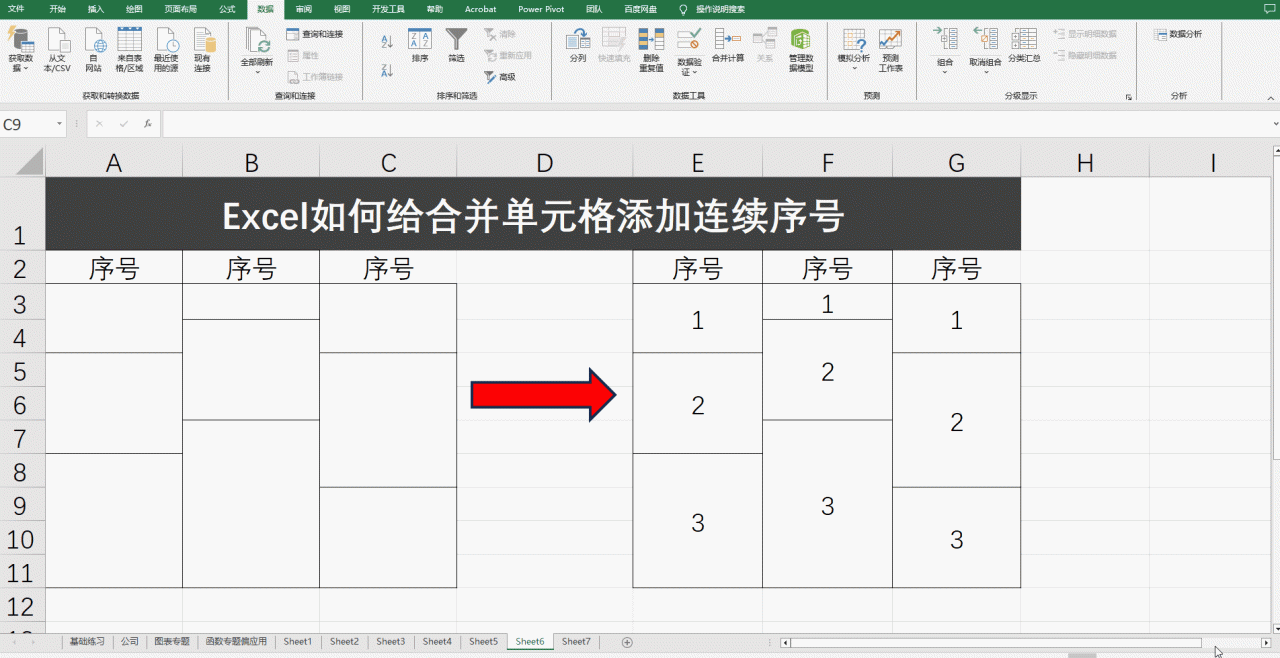The width and height of the screenshot is (1280, 658).
Task: Open the 基础练习 worksheet tab
Action: pyautogui.click(x=86, y=642)
